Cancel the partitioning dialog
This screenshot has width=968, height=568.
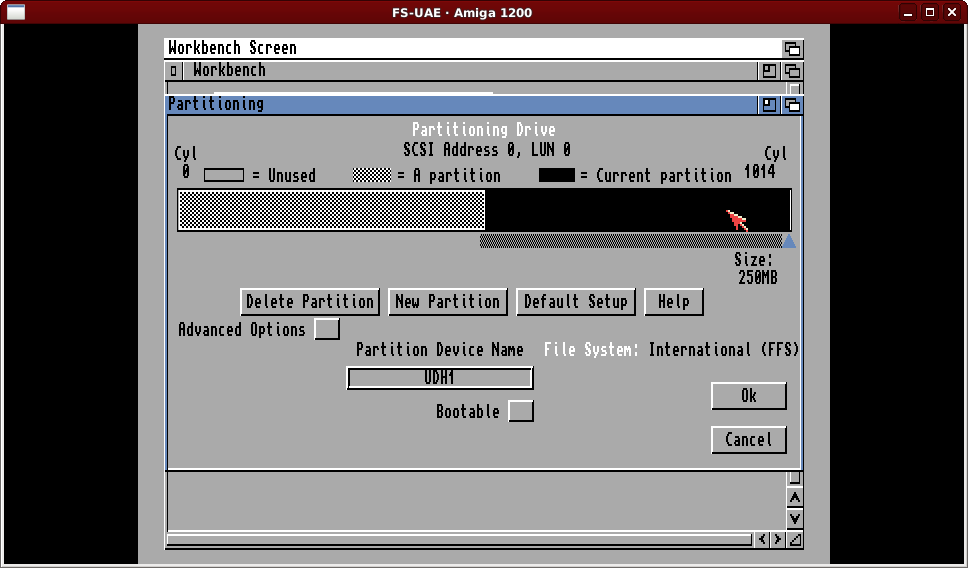click(749, 440)
